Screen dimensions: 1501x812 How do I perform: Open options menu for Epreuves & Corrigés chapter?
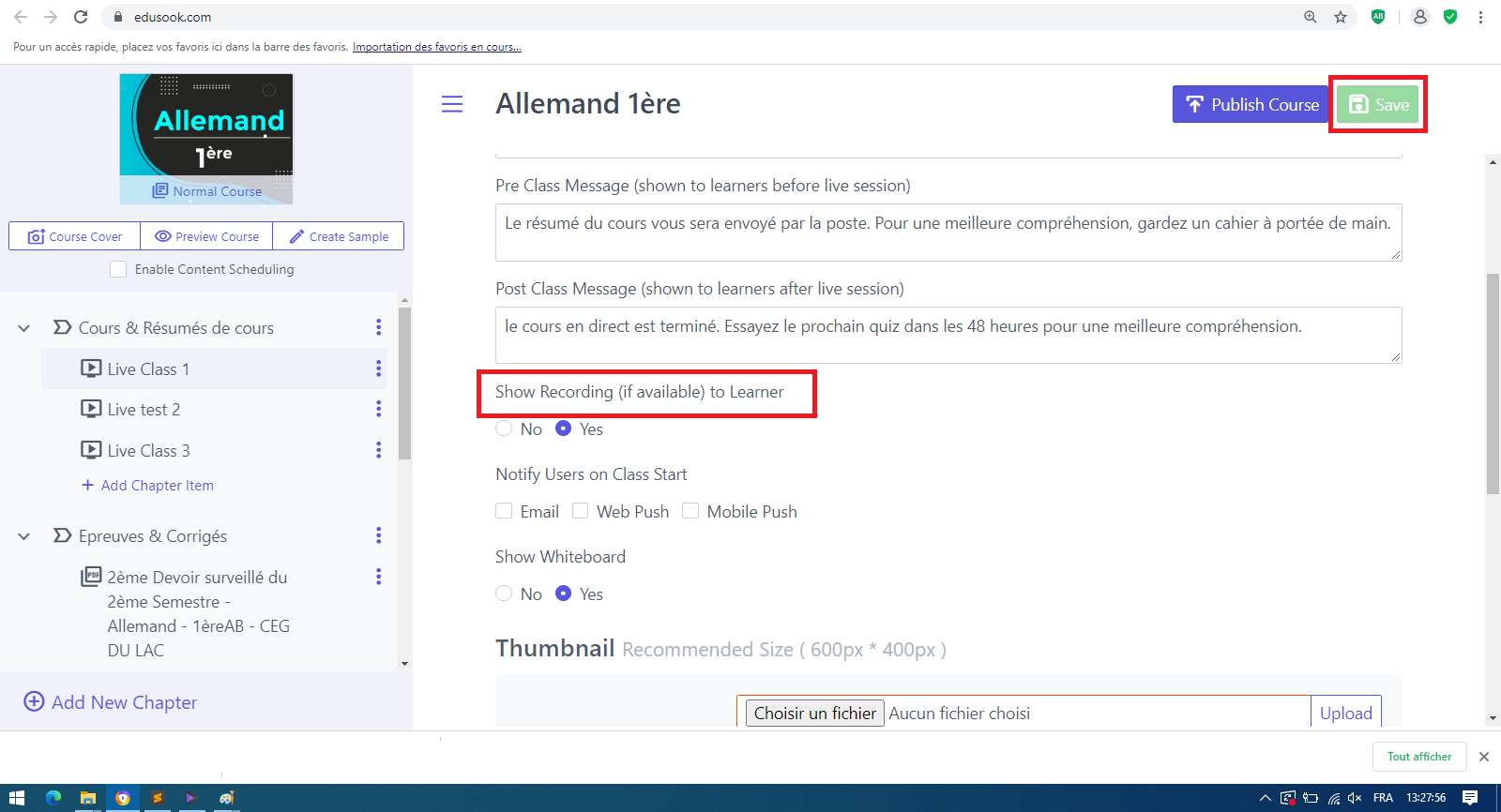pos(378,535)
